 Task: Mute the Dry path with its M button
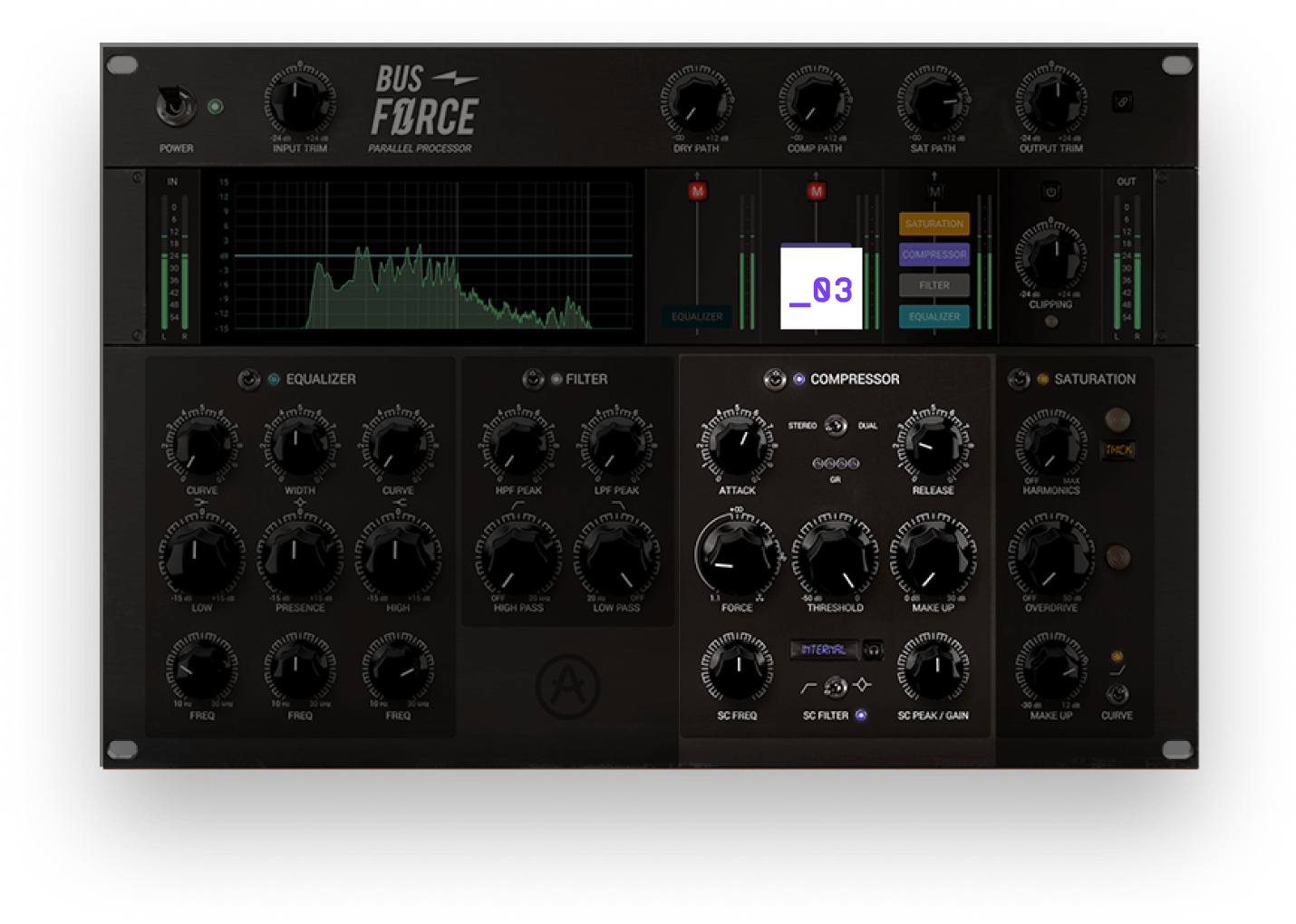(697, 191)
